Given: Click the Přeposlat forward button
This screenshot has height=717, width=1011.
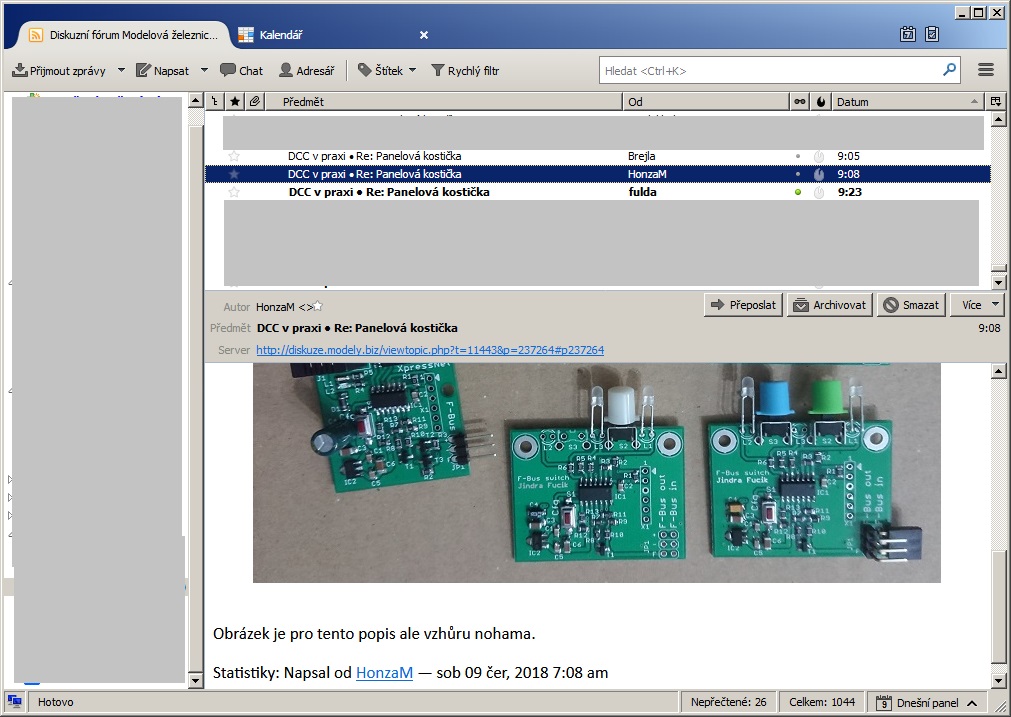Looking at the screenshot, I should [x=743, y=305].
